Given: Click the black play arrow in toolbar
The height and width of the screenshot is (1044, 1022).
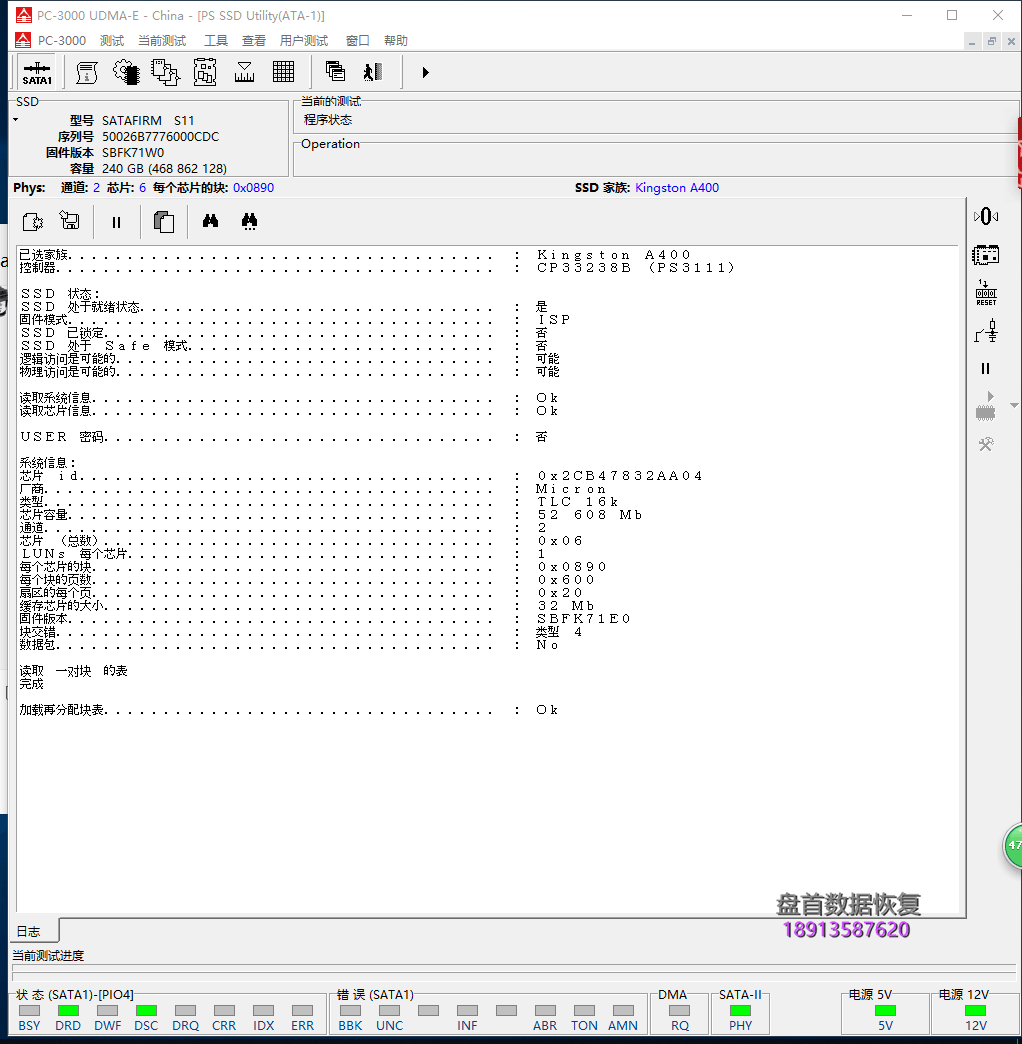Looking at the screenshot, I should (x=425, y=73).
